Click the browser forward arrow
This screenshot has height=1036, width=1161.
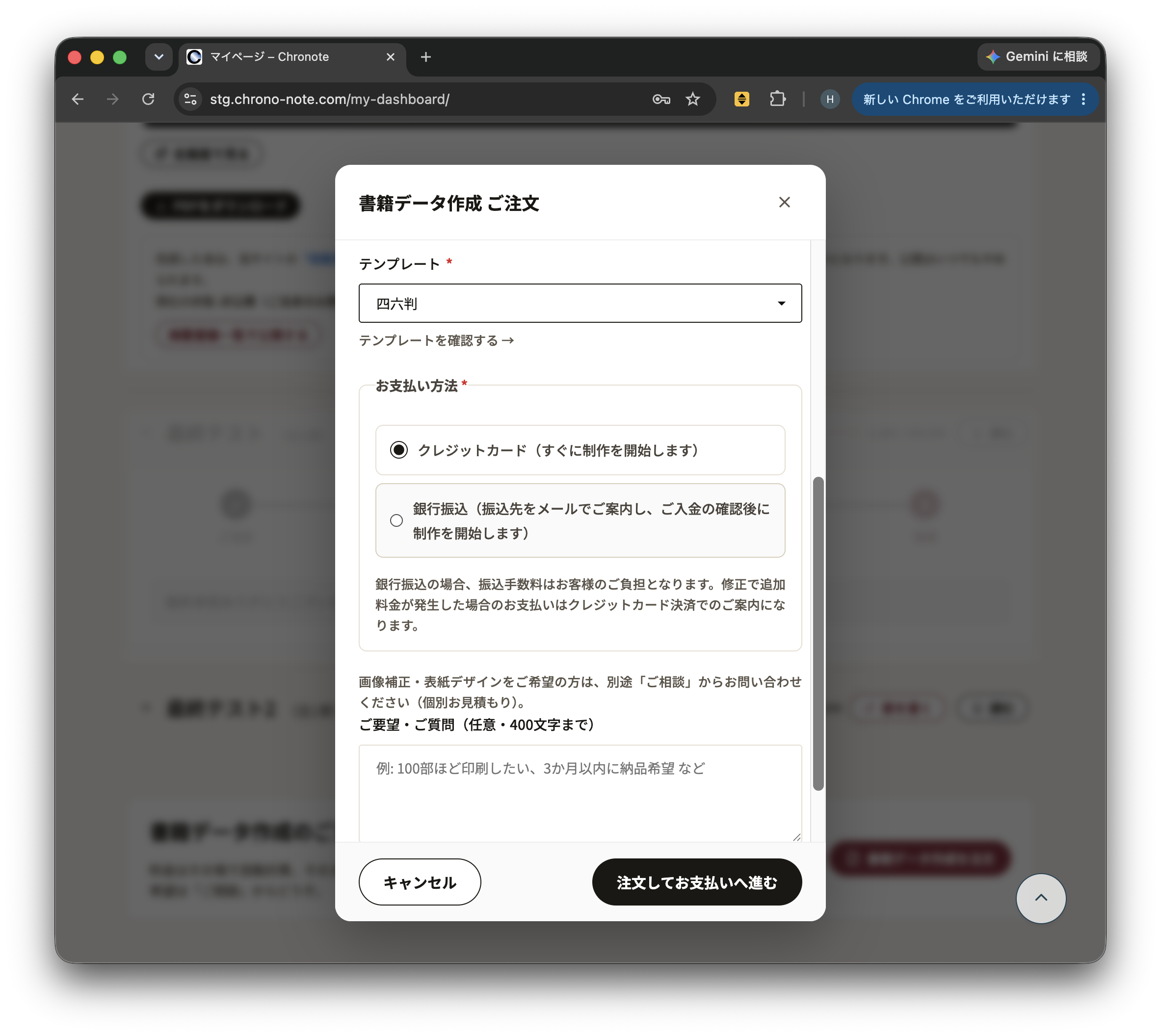coord(113,100)
